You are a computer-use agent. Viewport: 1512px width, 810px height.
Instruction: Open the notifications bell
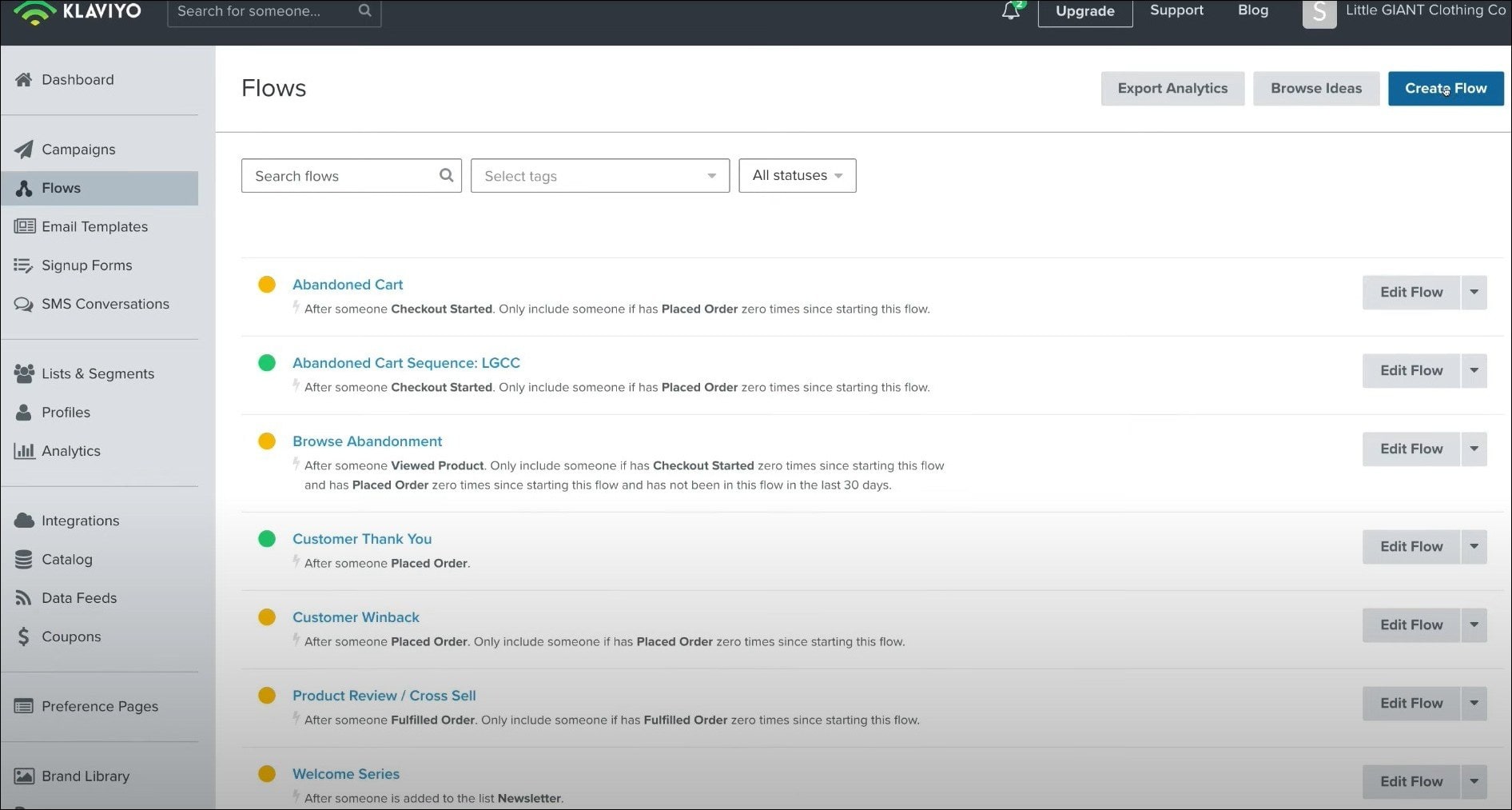click(1012, 10)
